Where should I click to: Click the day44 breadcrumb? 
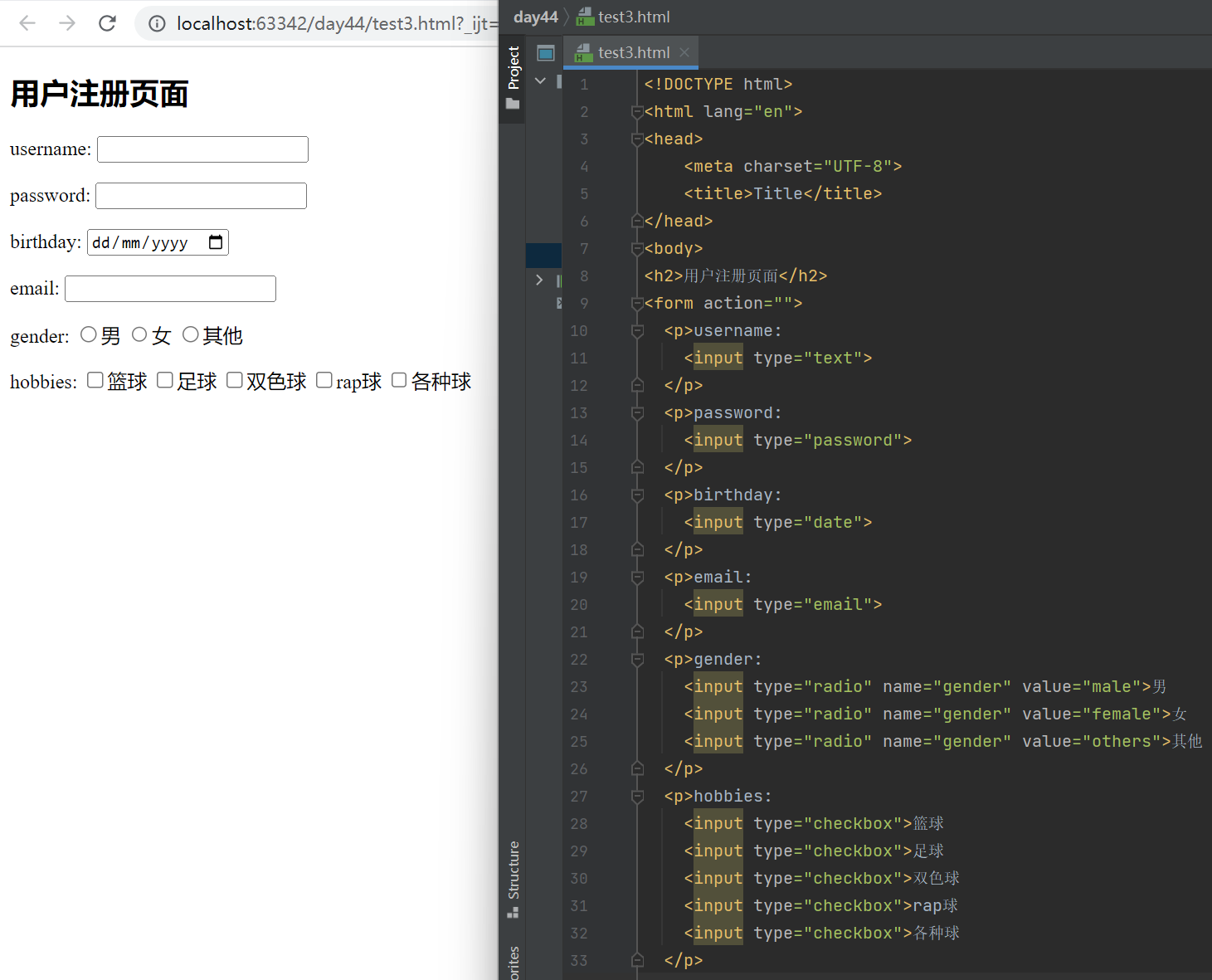point(536,17)
